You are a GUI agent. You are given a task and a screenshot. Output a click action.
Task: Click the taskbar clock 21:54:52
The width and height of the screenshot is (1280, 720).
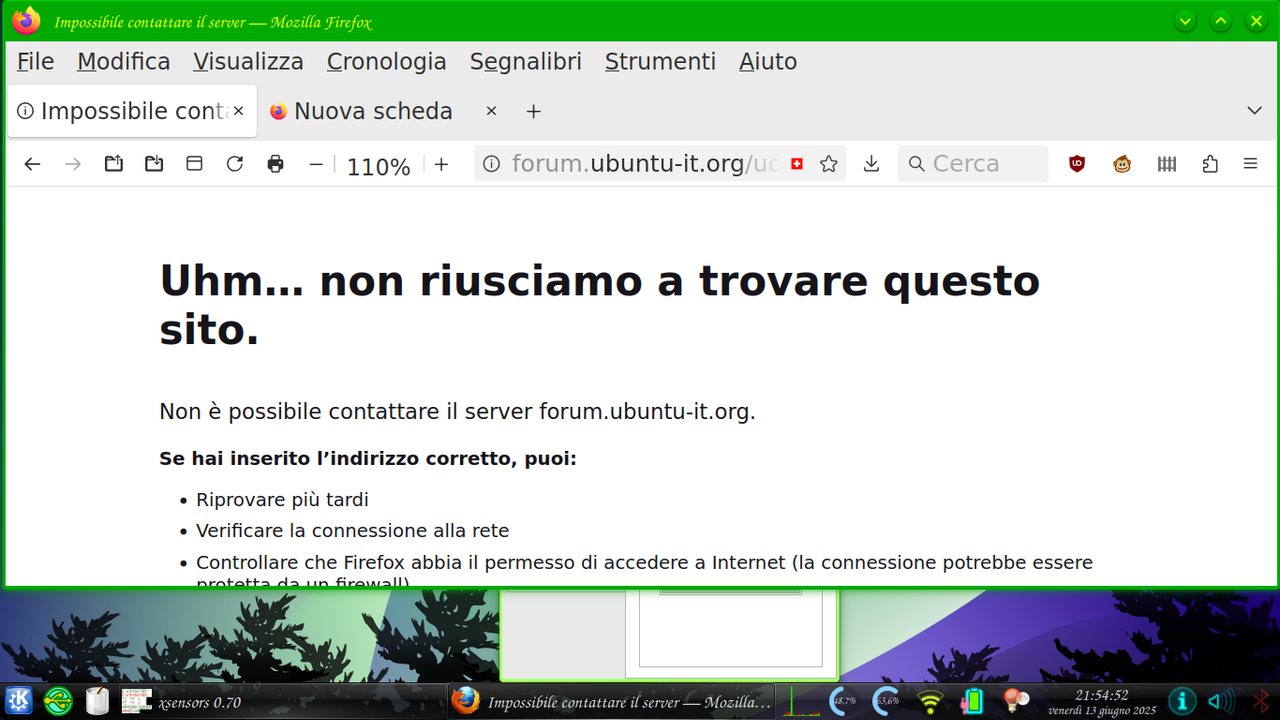pos(1102,695)
